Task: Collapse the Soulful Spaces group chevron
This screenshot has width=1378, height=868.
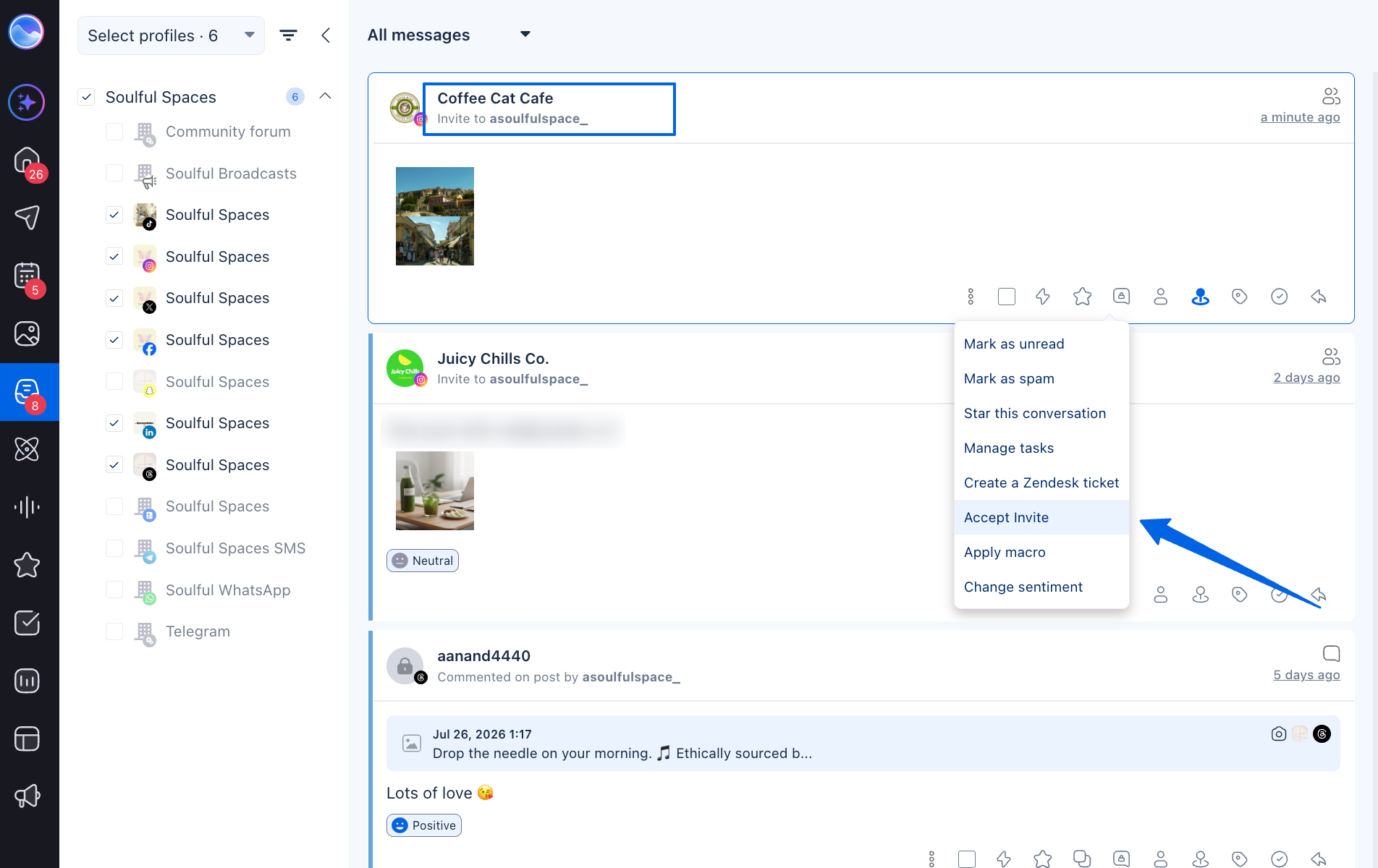Action: point(326,96)
